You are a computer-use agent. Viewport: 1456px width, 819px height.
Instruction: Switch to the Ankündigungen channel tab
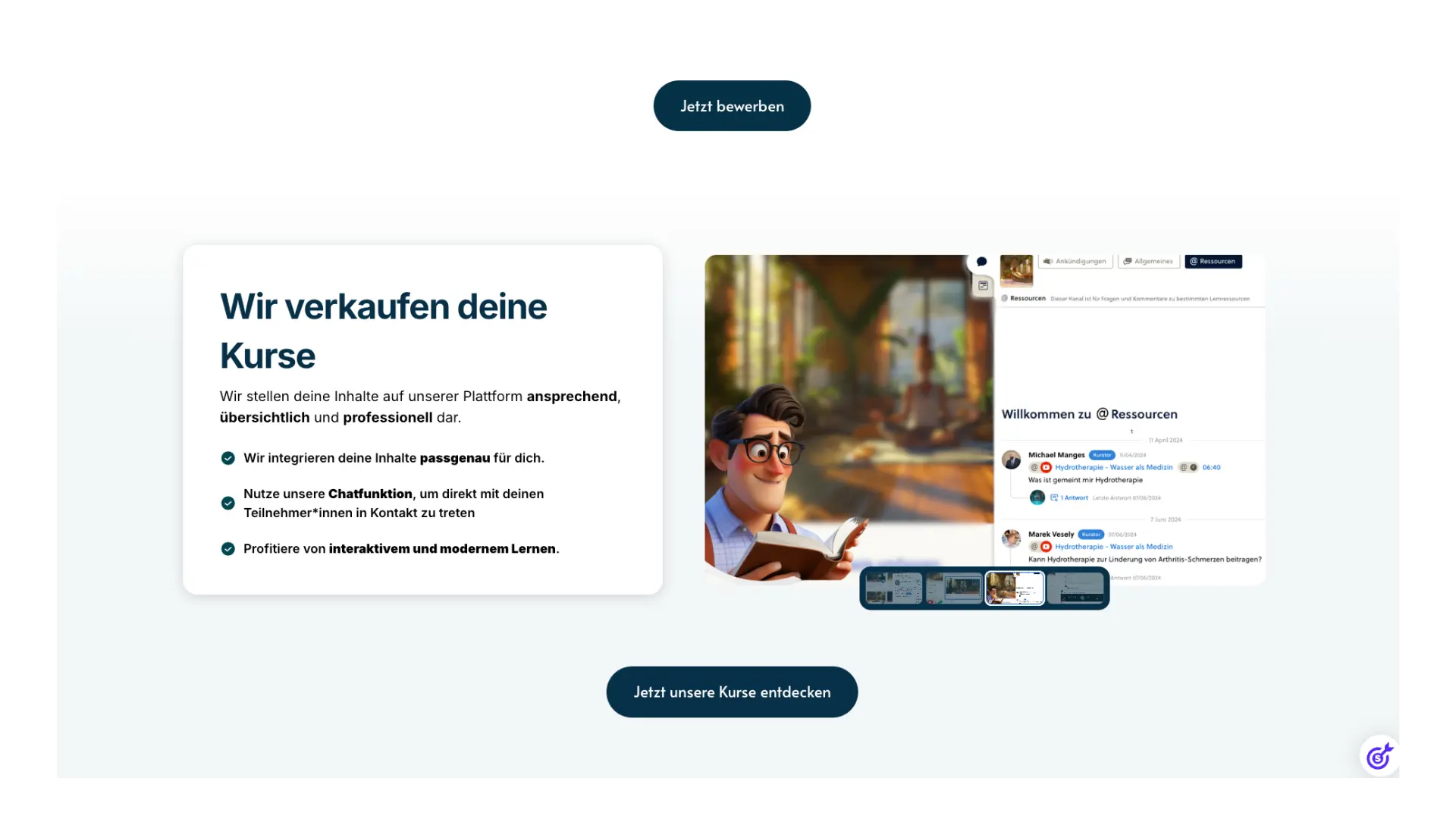[1075, 262]
